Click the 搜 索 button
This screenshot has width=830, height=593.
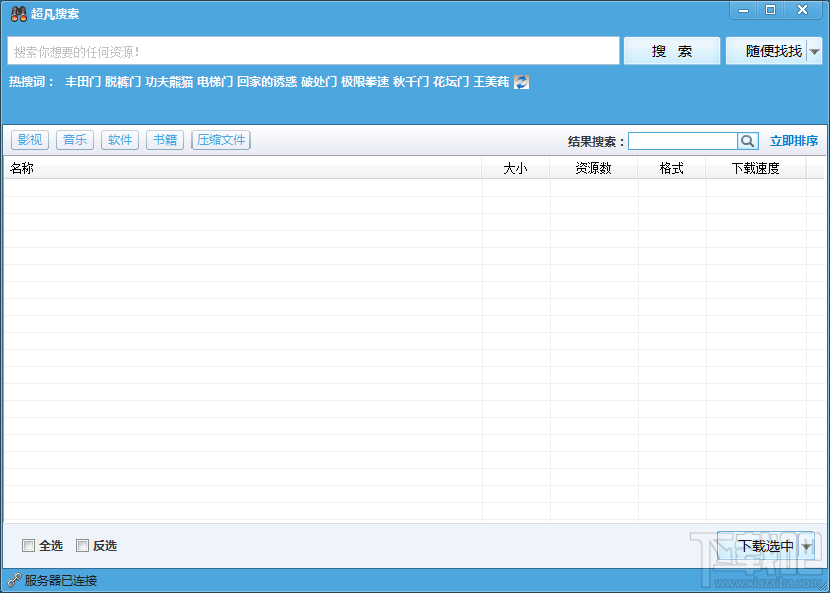click(x=672, y=51)
